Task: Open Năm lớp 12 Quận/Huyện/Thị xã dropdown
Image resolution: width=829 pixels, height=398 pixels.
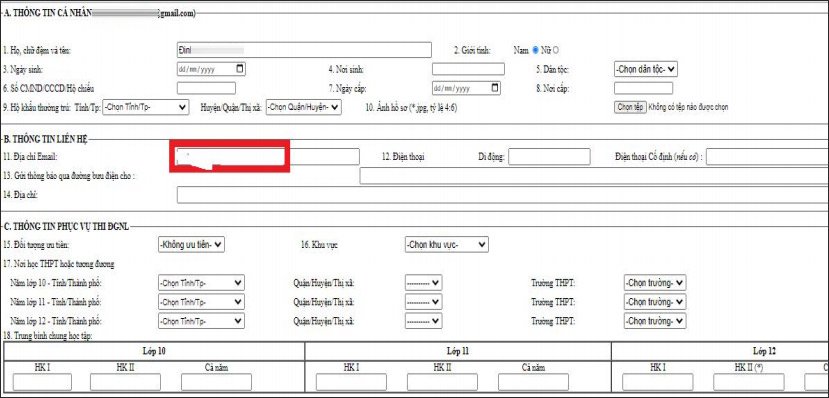Action: (423, 321)
